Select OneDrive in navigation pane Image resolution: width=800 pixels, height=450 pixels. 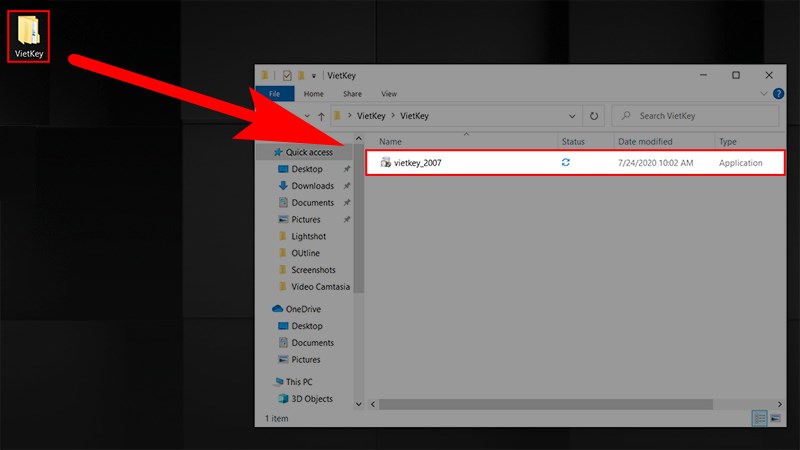(x=303, y=309)
